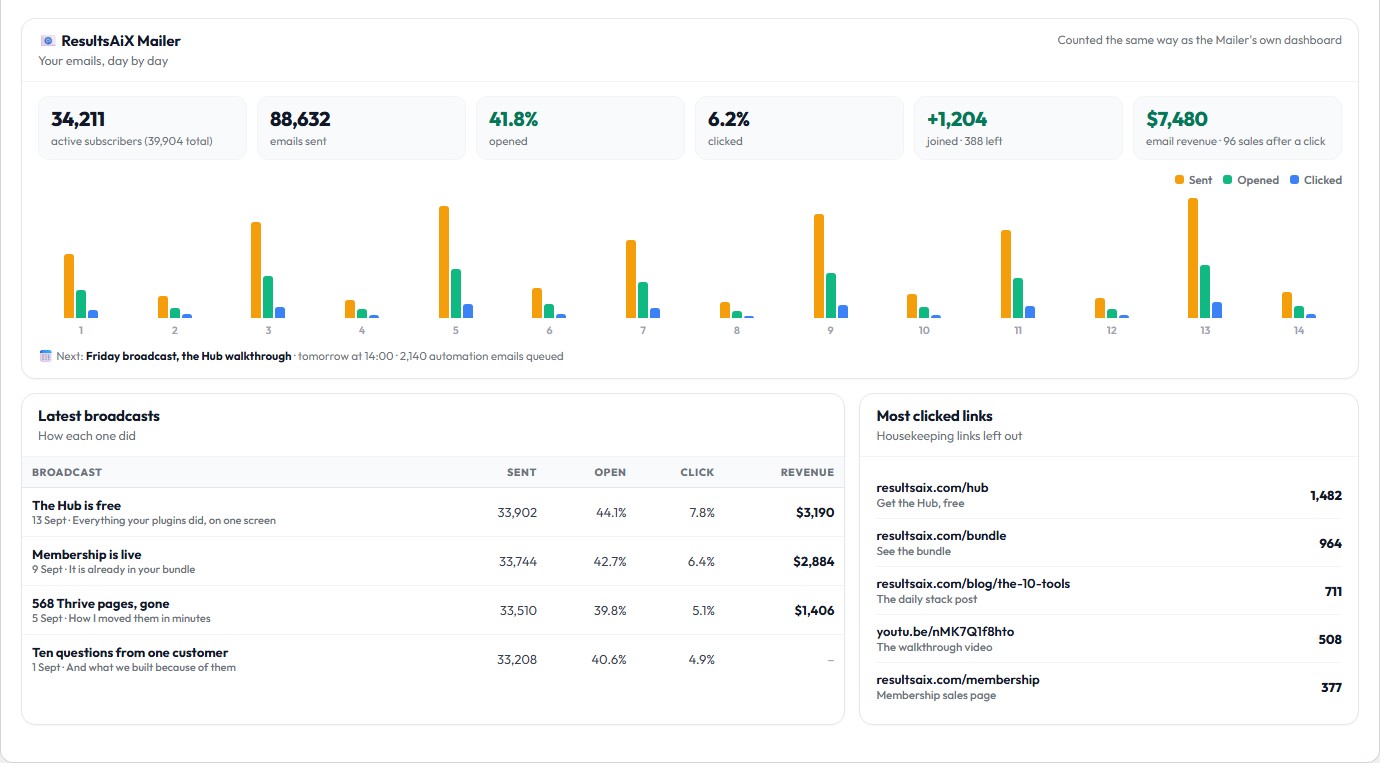
Task: Select the "Membership is live" broadcast title
Action: point(87,555)
